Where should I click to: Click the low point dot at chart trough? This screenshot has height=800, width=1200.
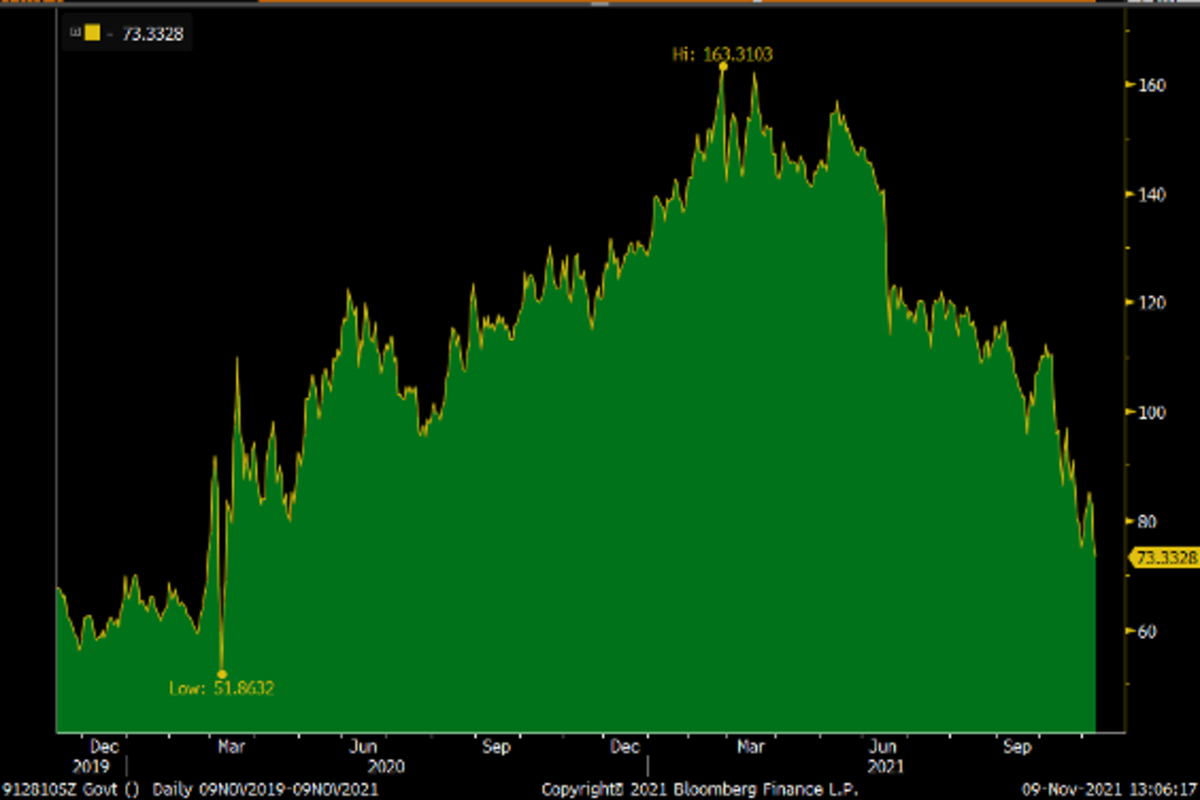tap(222, 675)
